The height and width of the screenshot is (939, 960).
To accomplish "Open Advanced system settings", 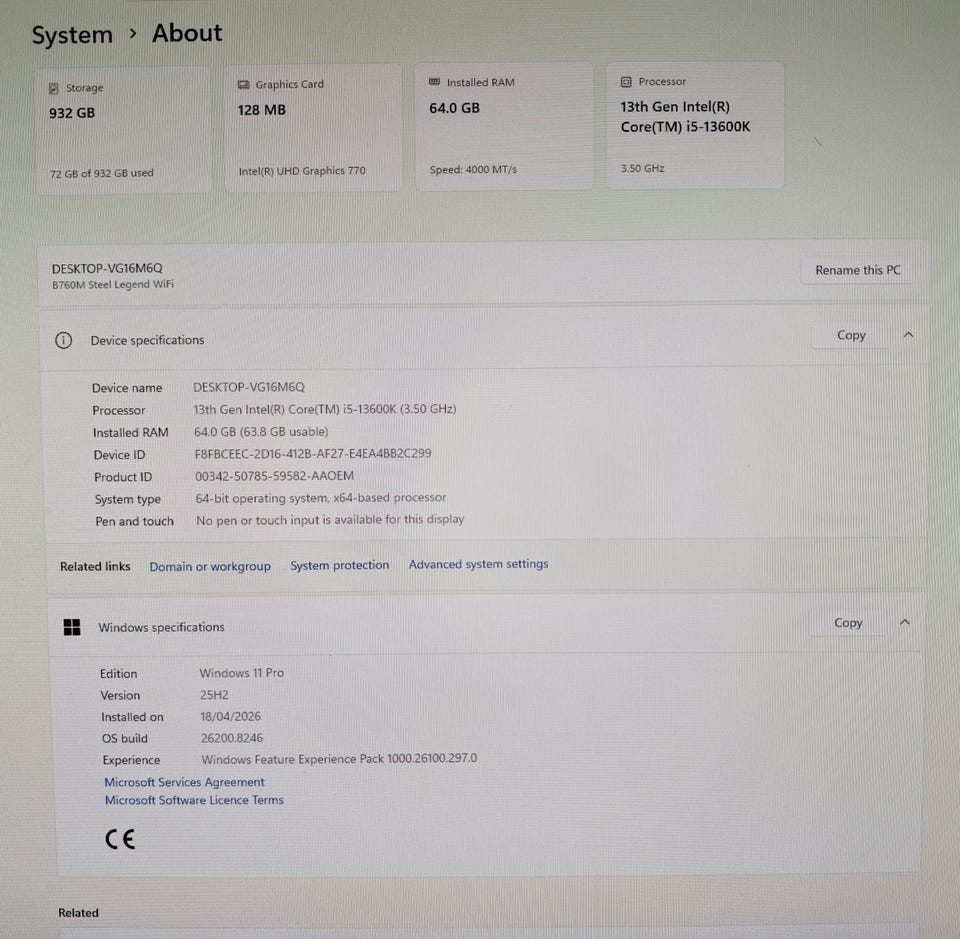I will pos(479,564).
